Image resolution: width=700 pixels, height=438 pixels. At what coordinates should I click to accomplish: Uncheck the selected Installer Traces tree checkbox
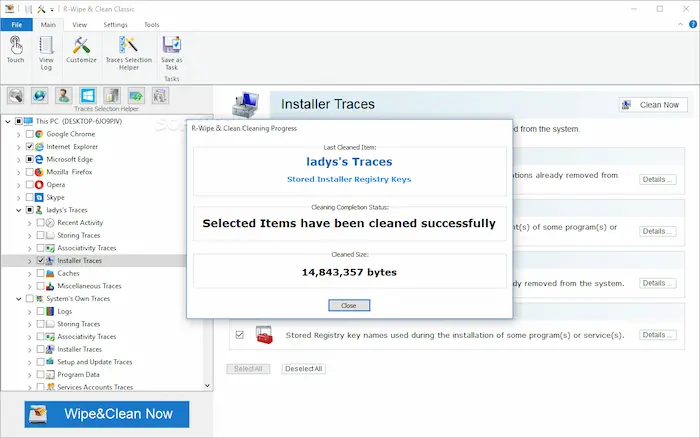[x=41, y=260]
